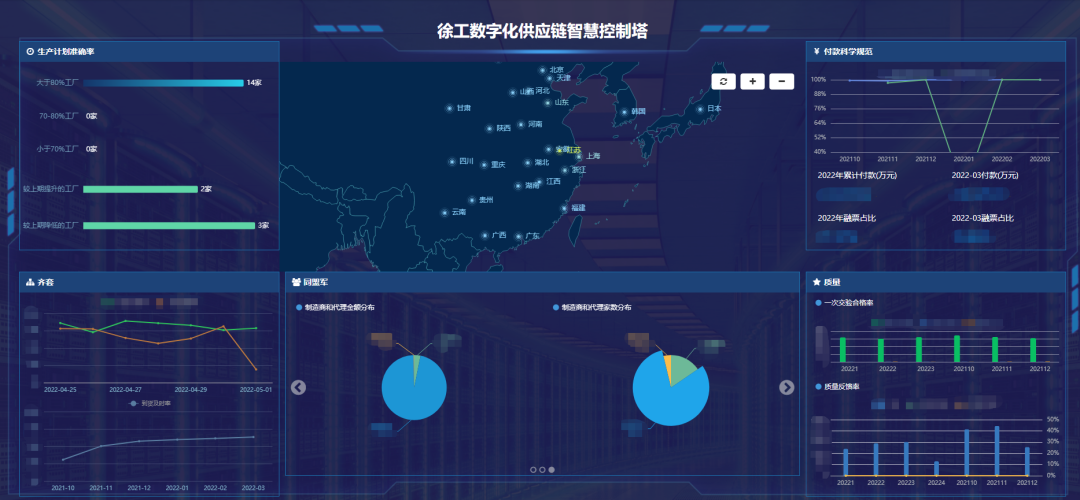The height and width of the screenshot is (500, 1080).
Task: Click the map refresh button
Action: [723, 81]
